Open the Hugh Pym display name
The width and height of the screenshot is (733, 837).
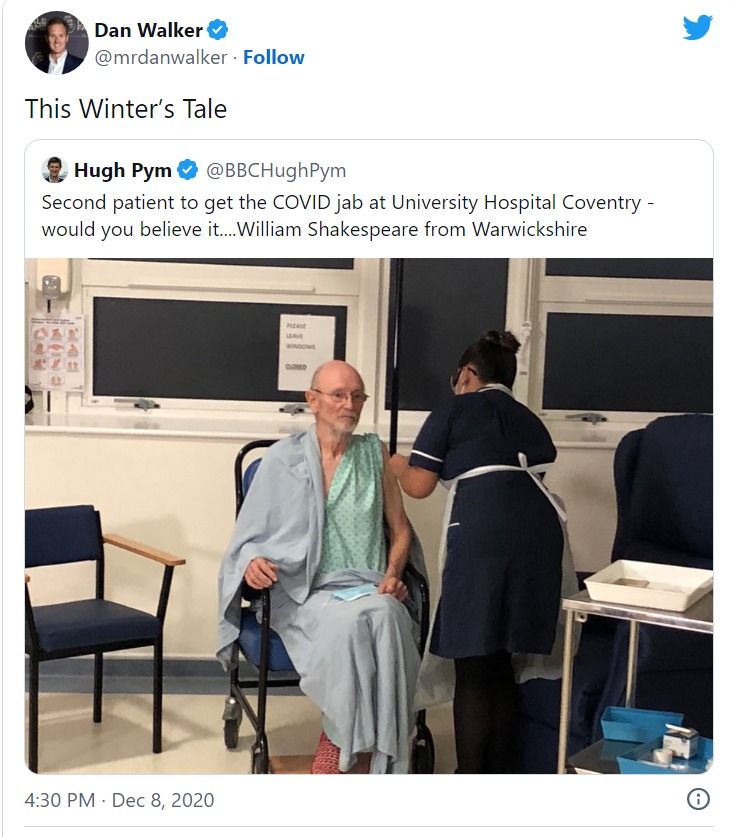point(123,170)
